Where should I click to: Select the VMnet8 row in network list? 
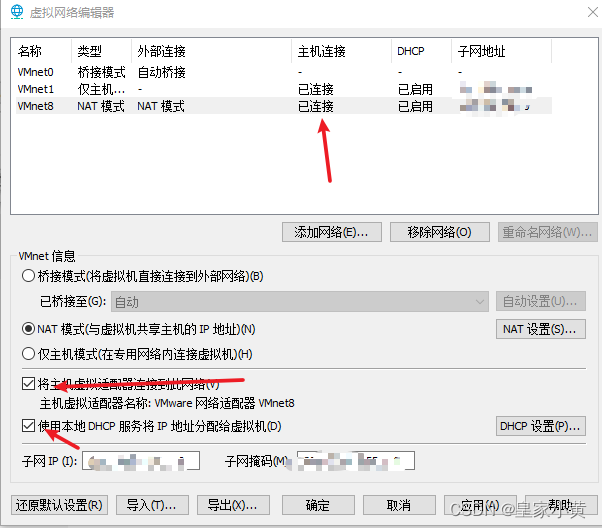(284, 106)
